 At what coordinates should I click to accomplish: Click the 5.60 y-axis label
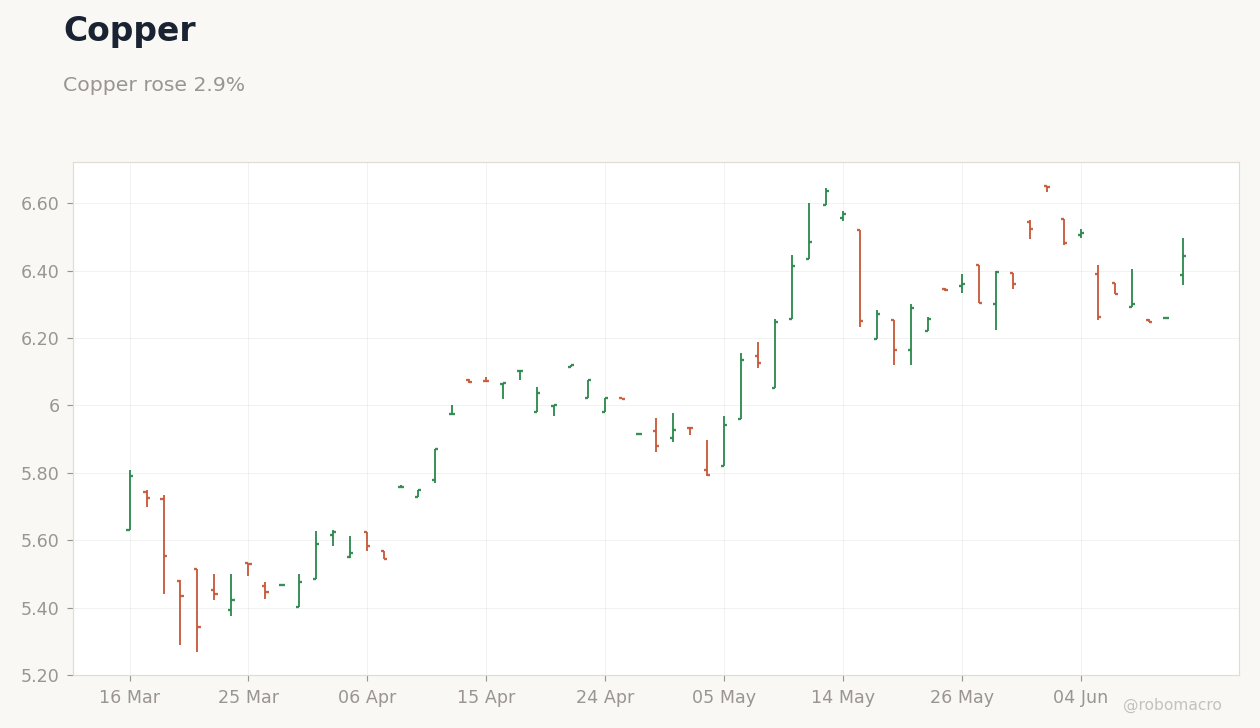coord(41,541)
